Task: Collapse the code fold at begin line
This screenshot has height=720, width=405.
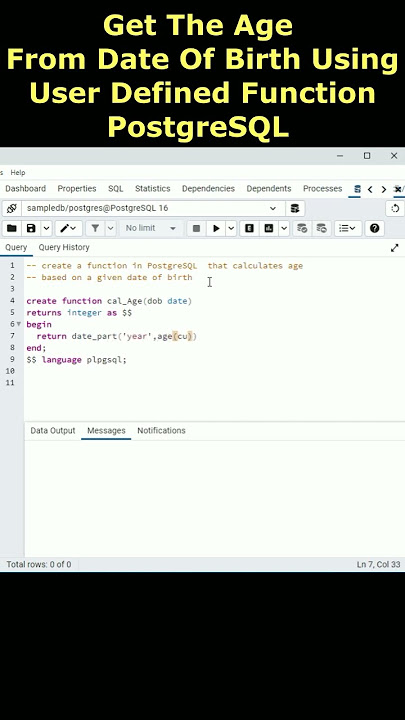Action: pyautogui.click(x=19, y=324)
